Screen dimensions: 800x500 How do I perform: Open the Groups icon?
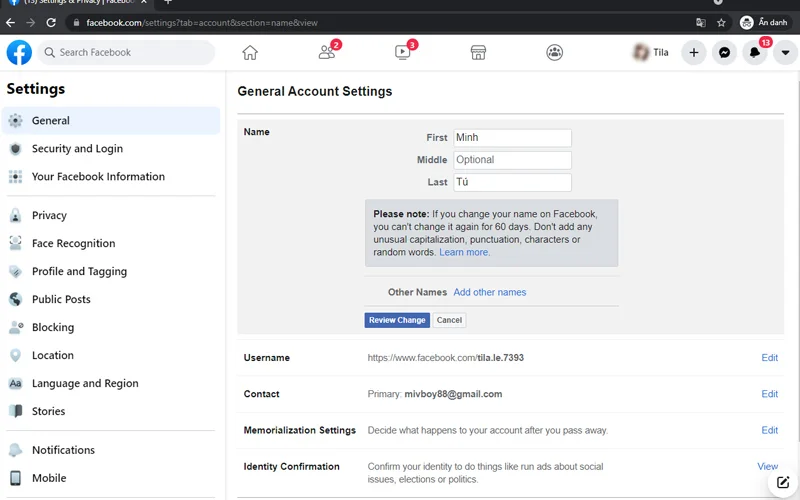point(555,52)
